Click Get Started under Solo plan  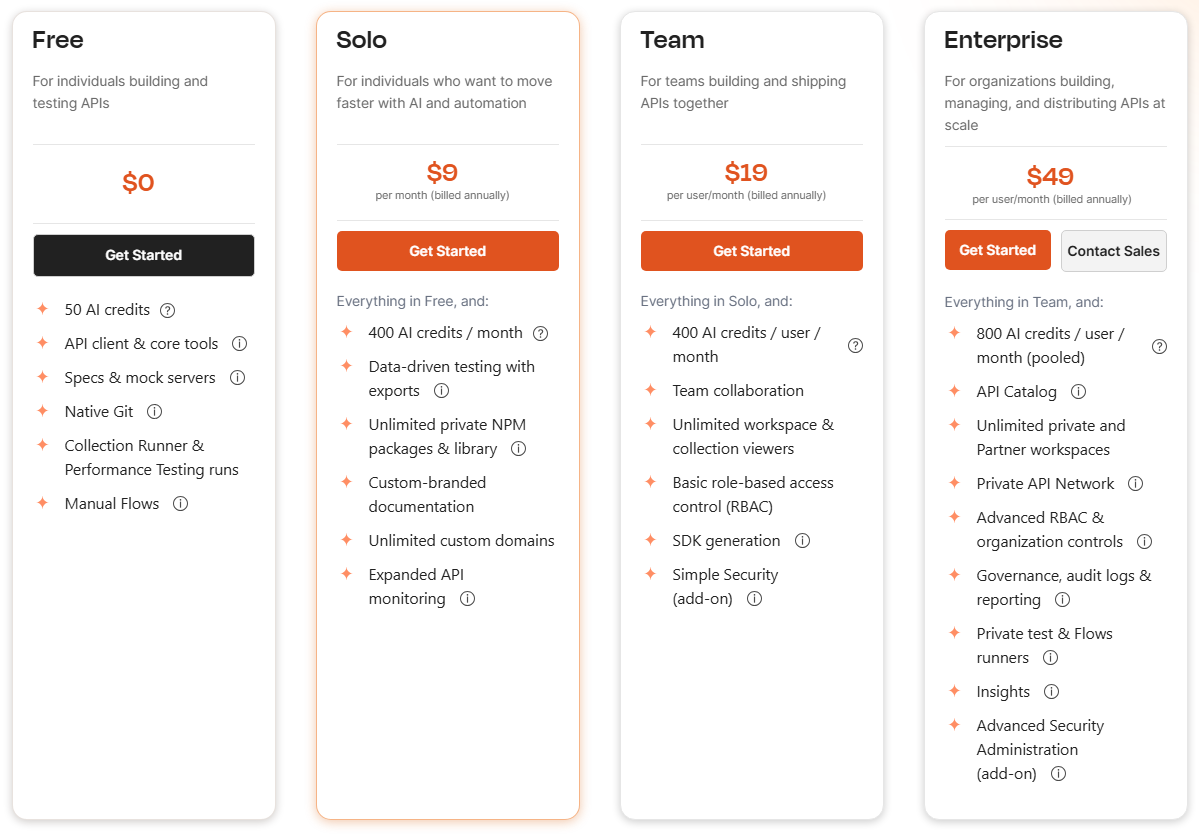[x=447, y=251]
